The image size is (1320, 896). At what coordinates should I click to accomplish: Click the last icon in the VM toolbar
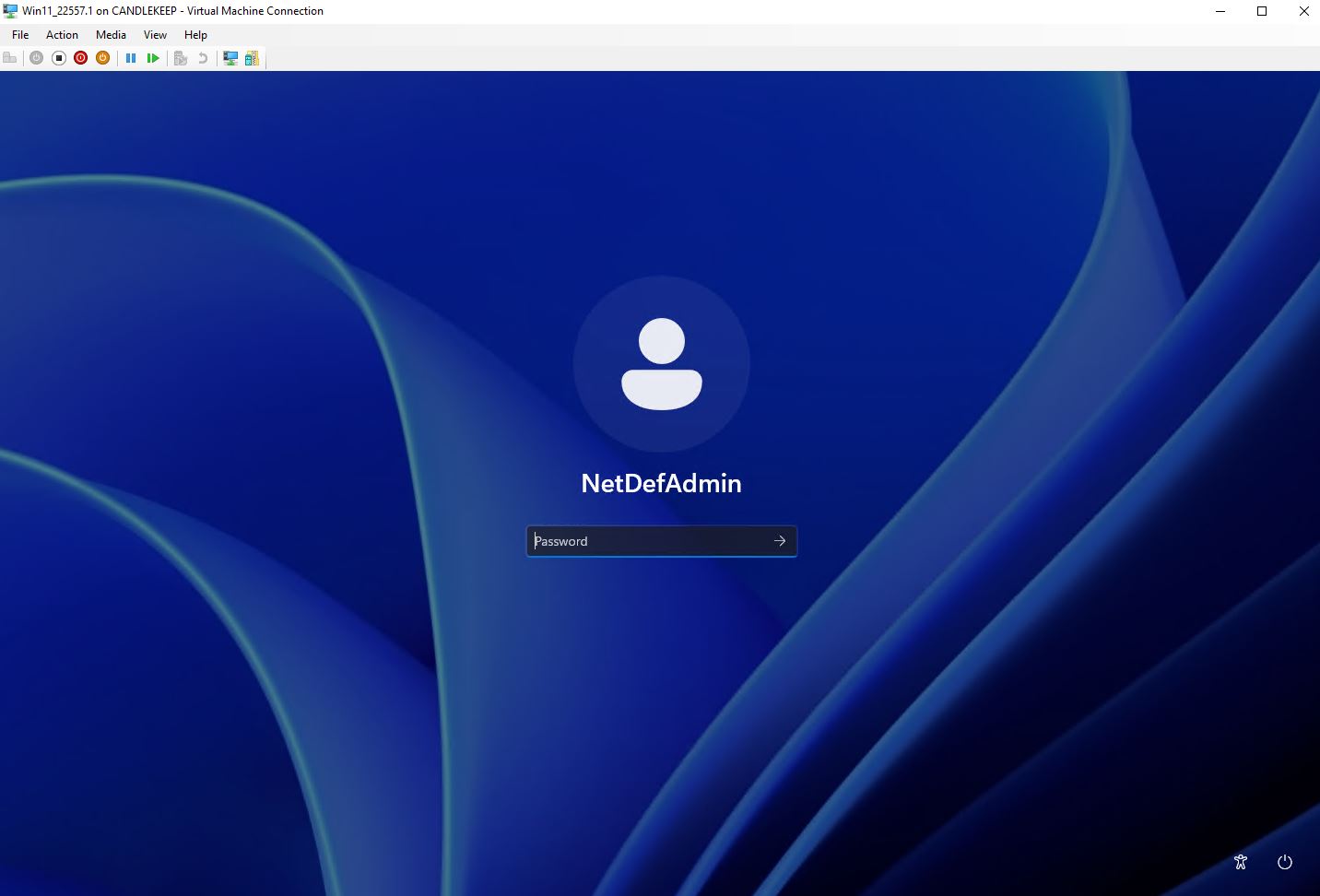[x=252, y=58]
